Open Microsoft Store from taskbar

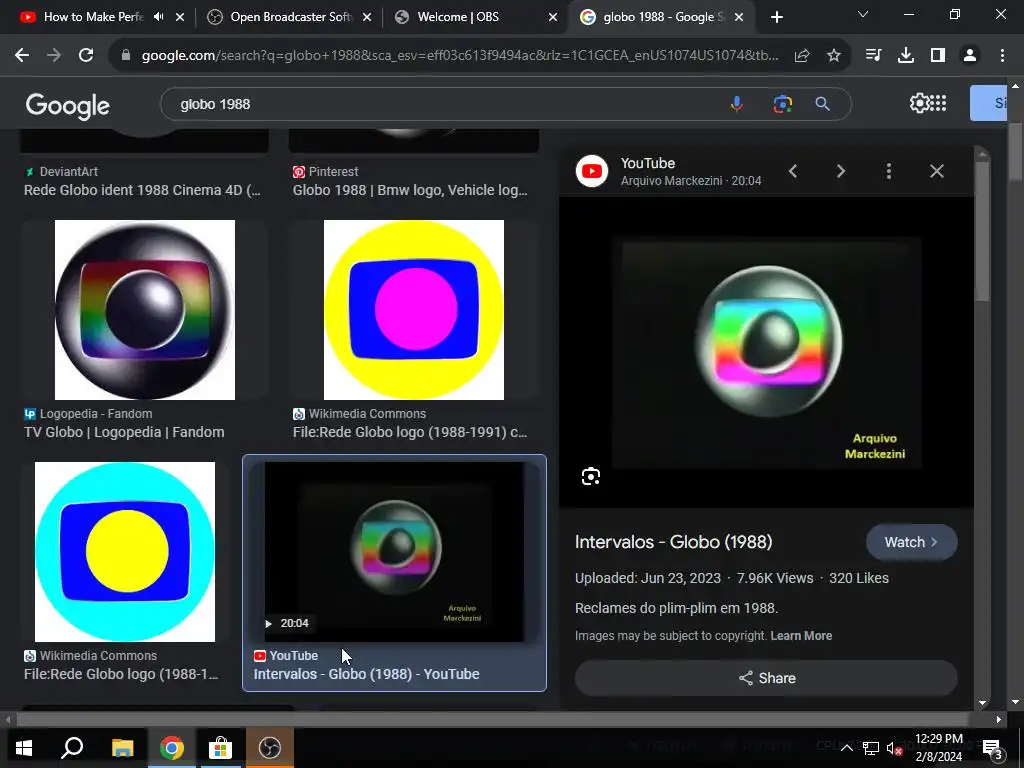(x=221, y=748)
